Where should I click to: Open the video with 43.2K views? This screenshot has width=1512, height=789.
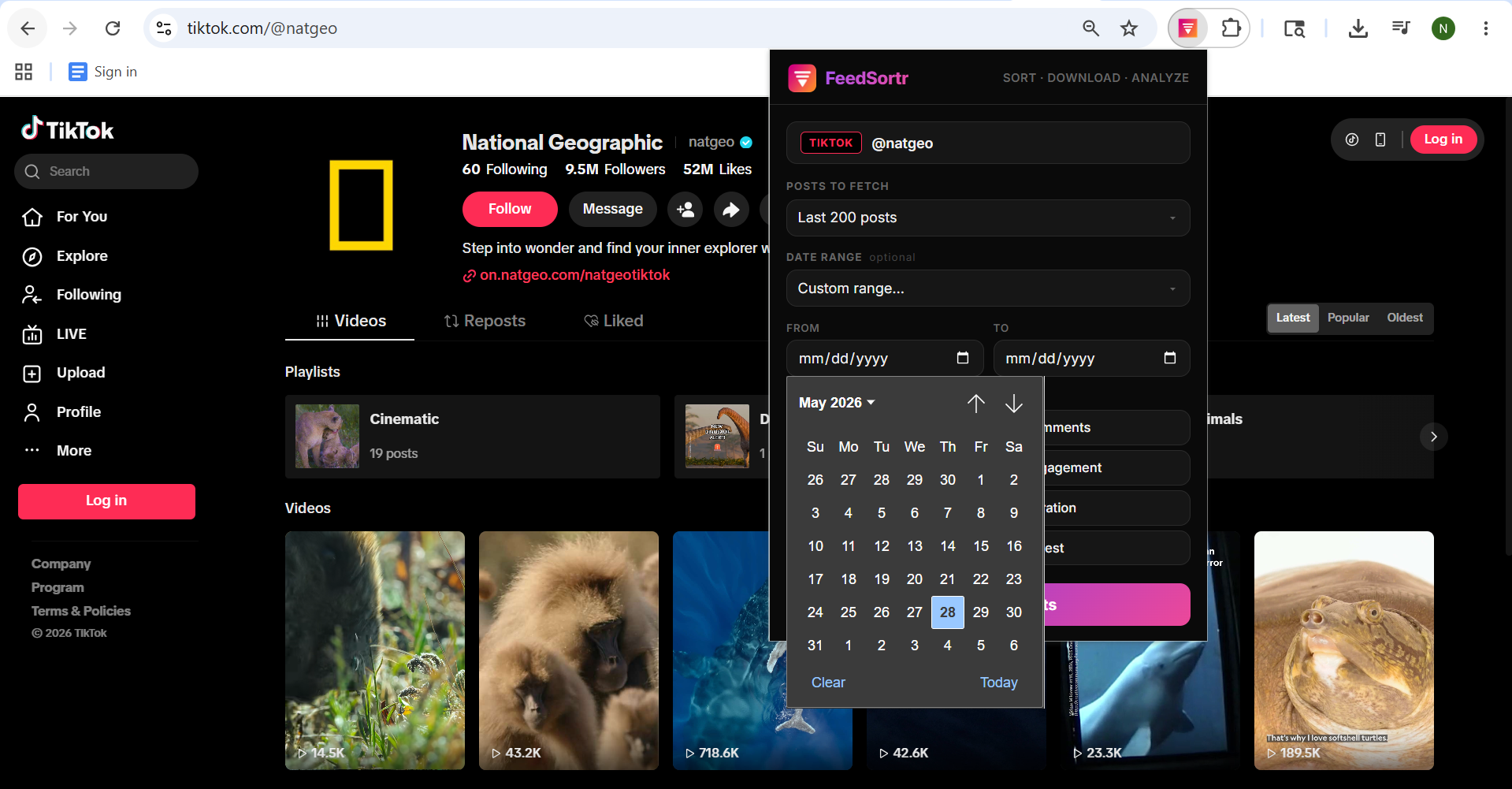point(569,650)
